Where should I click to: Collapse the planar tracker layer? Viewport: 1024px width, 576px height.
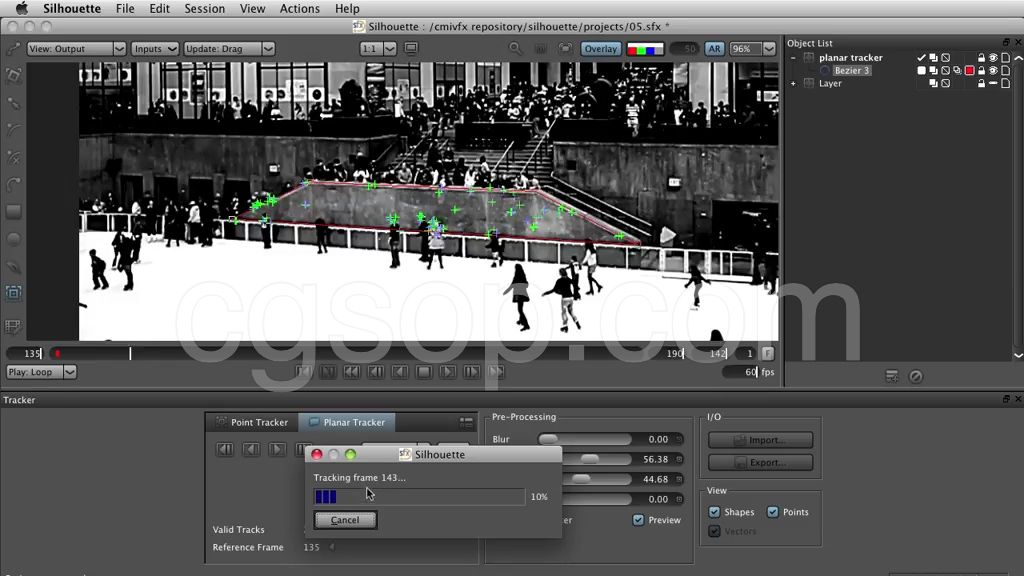tap(793, 57)
